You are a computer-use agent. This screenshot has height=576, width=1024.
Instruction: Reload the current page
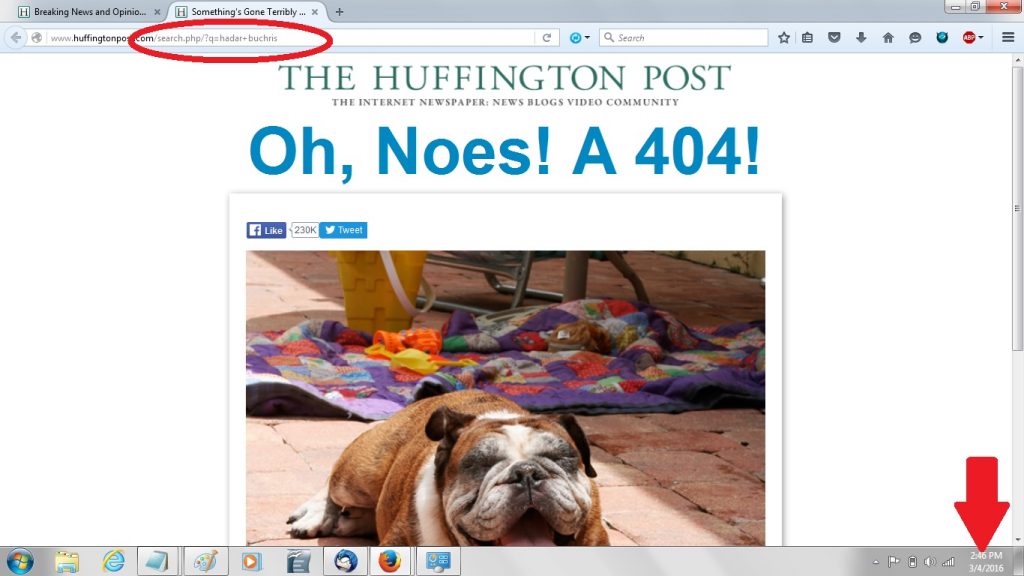547,38
